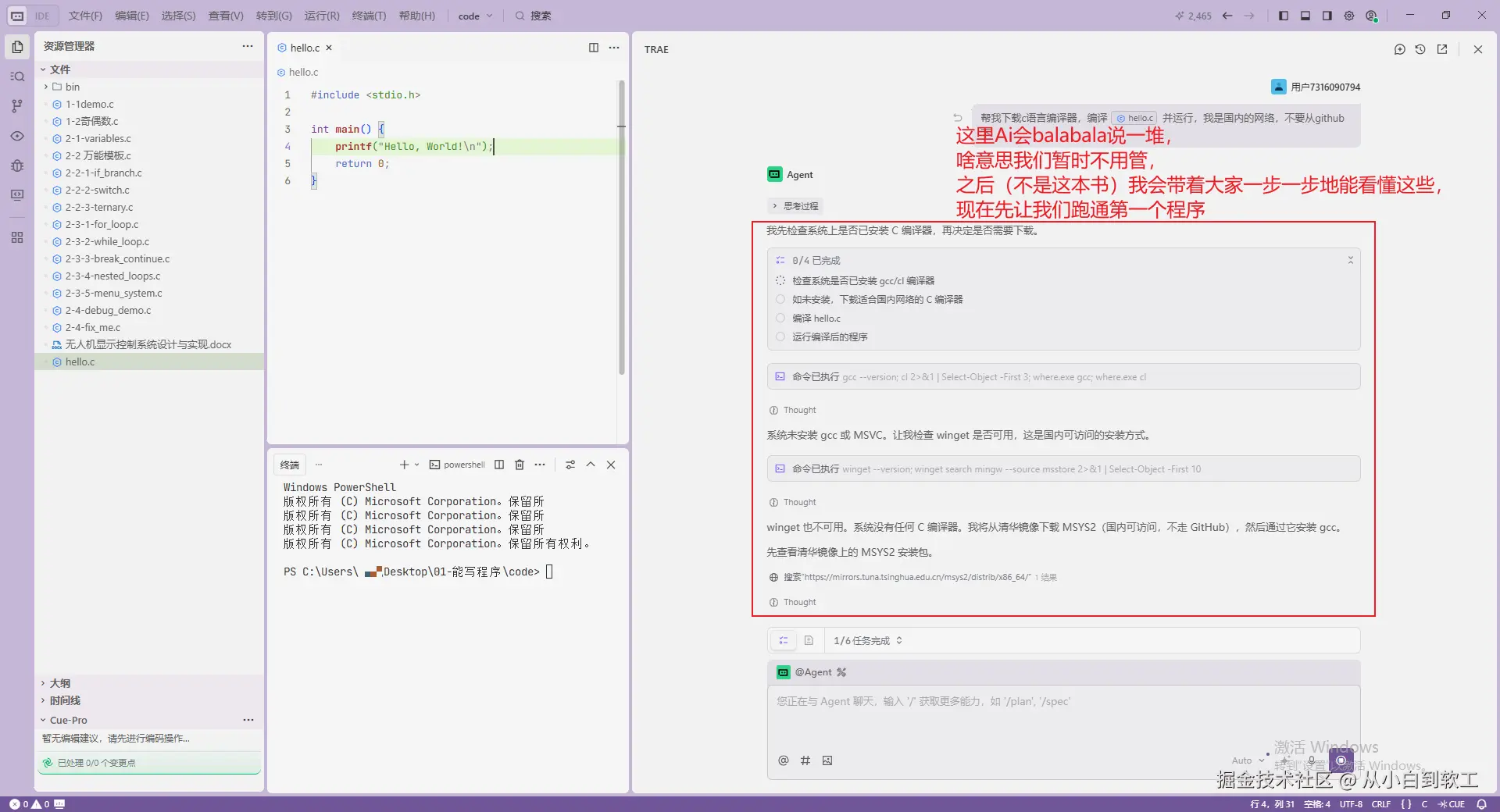
Task: Toggle the bottom panel layout
Action: 1305,16
